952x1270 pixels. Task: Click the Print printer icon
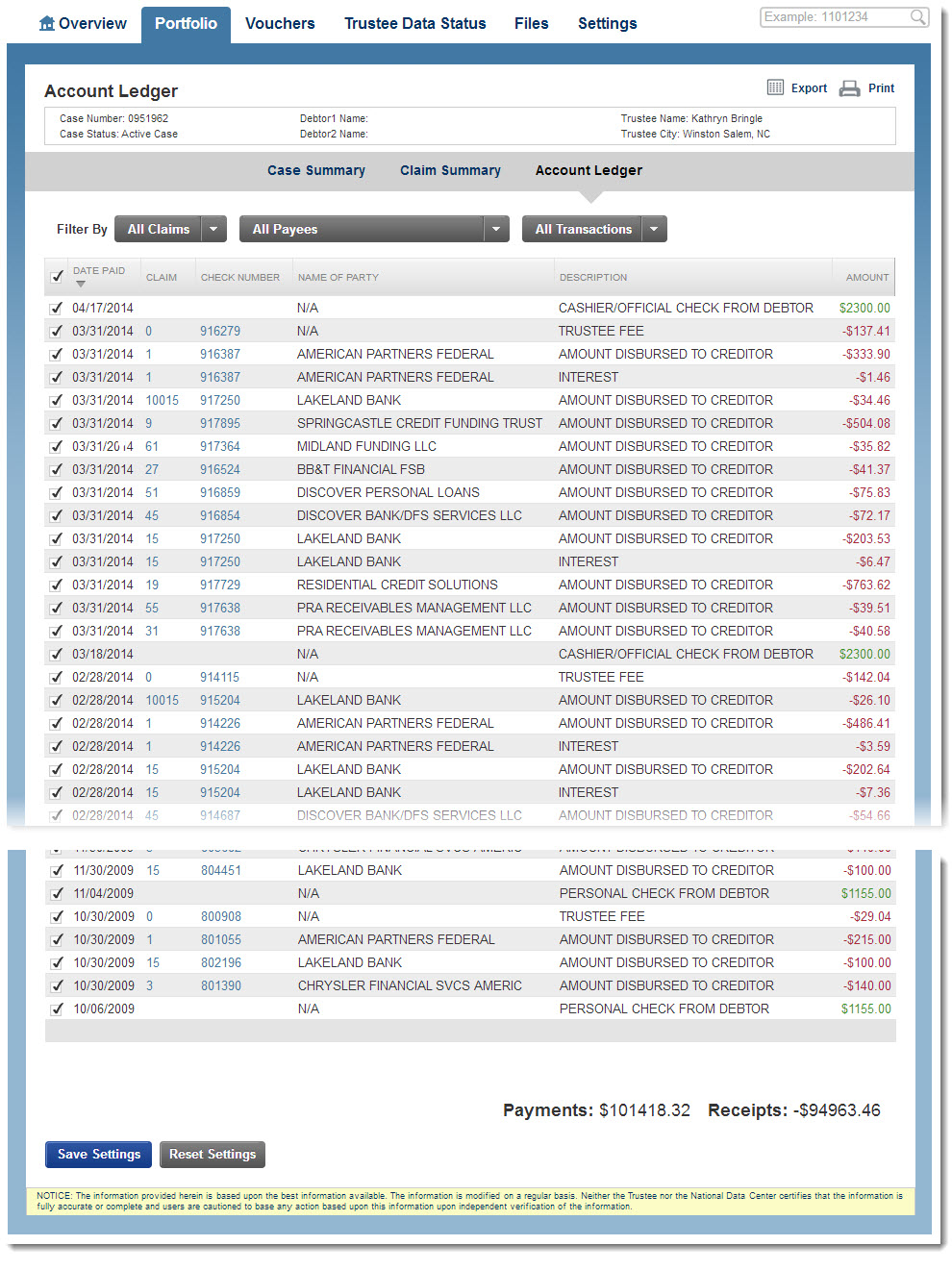849,88
